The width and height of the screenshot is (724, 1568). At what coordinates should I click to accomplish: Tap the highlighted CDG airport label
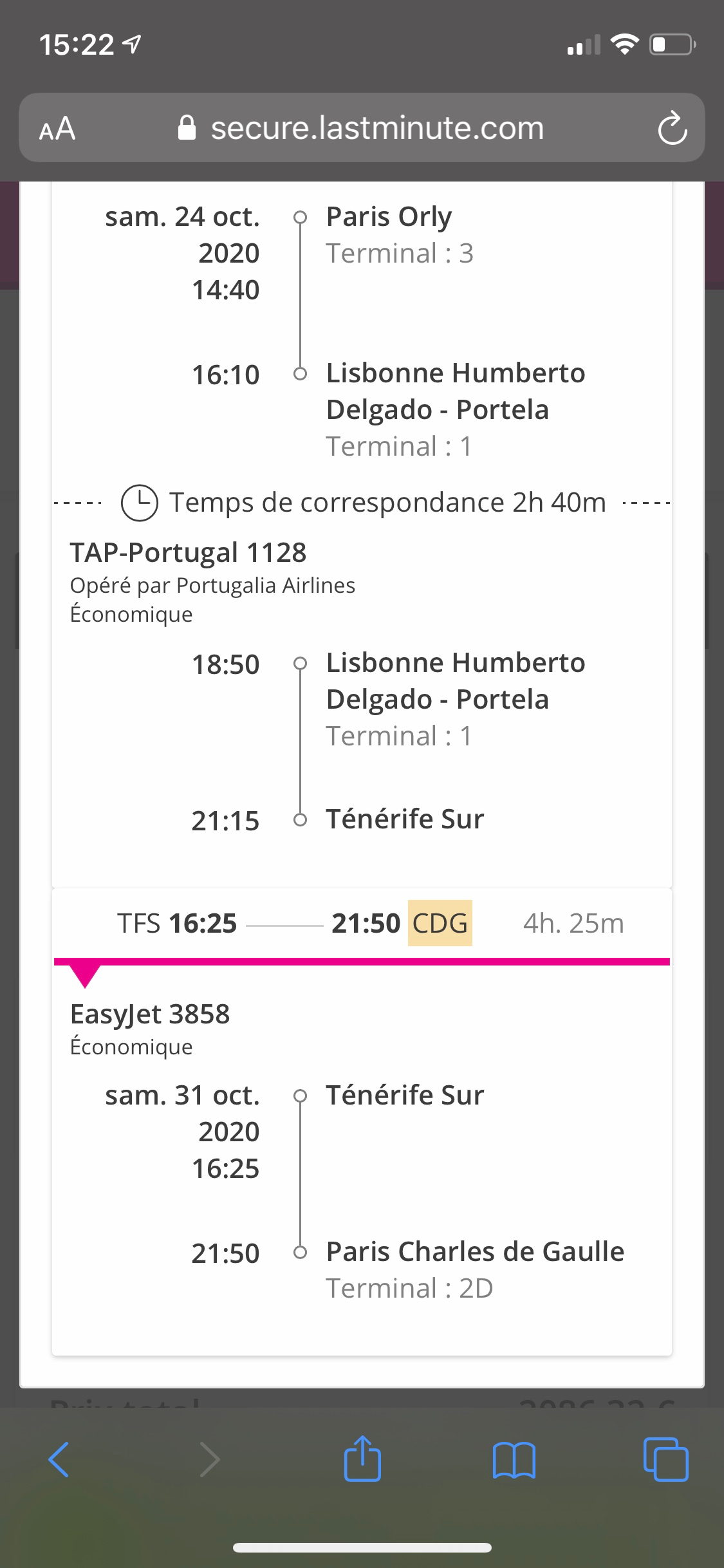point(440,923)
